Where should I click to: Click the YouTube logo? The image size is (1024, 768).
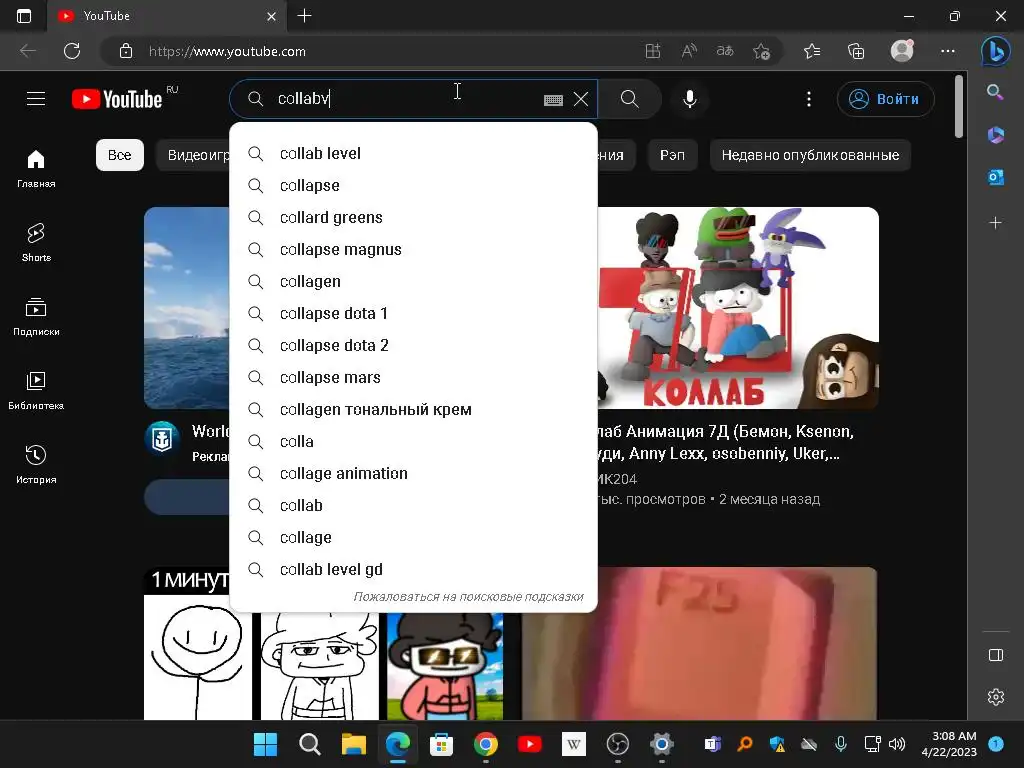coord(117,99)
